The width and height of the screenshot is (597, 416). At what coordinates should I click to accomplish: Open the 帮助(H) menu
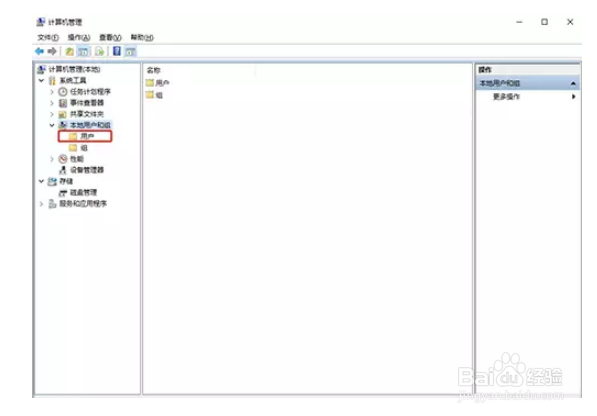[x=142, y=37]
